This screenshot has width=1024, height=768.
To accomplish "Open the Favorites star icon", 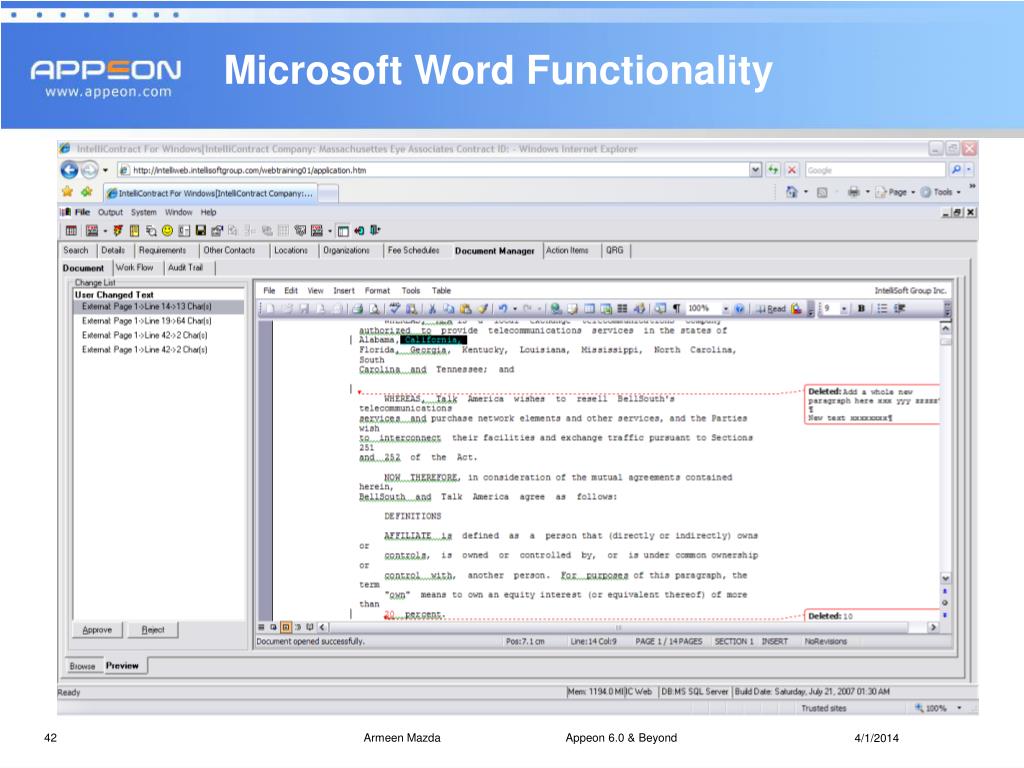I will tap(67, 192).
